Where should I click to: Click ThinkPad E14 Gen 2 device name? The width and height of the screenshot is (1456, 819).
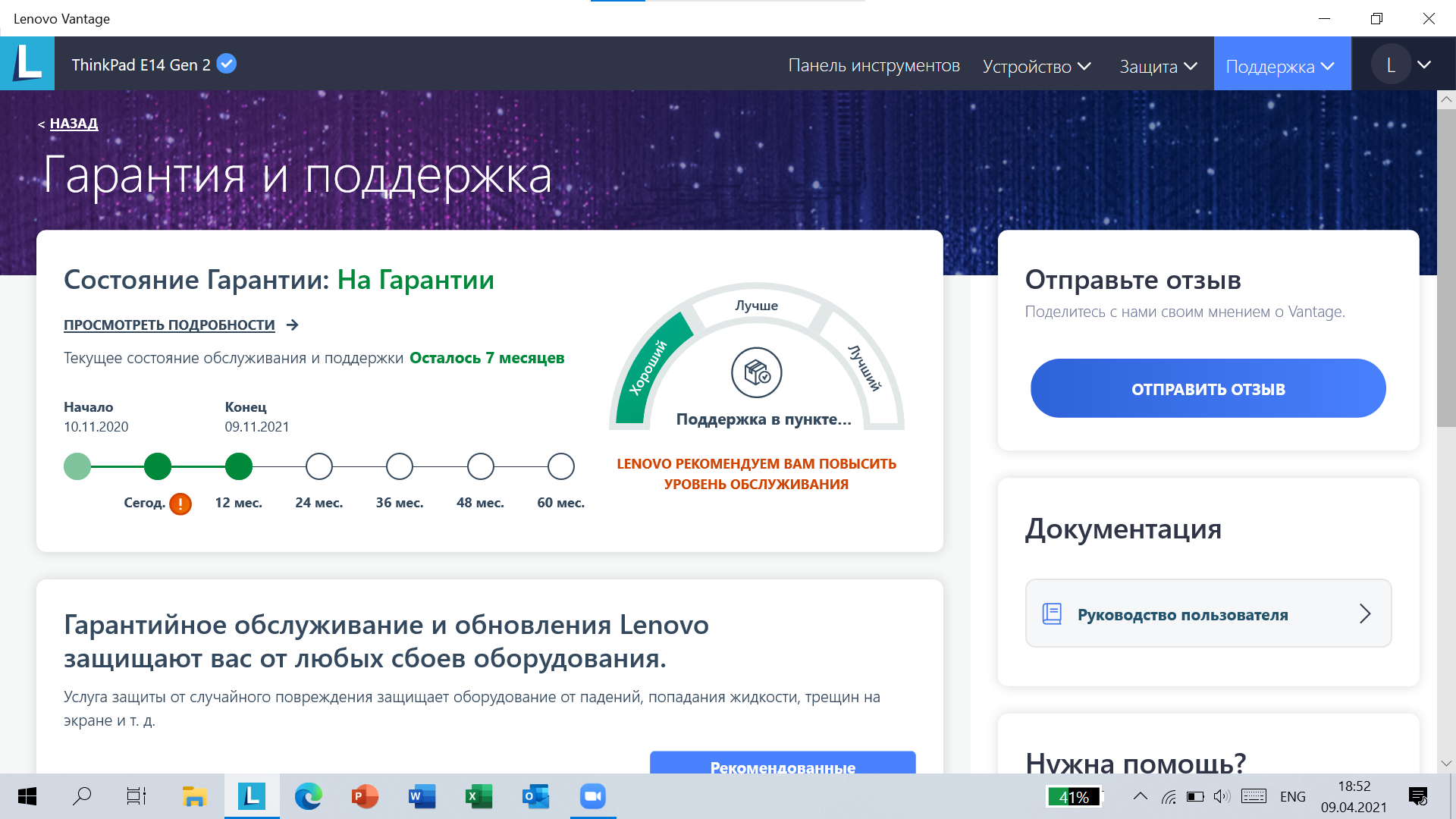coord(141,64)
